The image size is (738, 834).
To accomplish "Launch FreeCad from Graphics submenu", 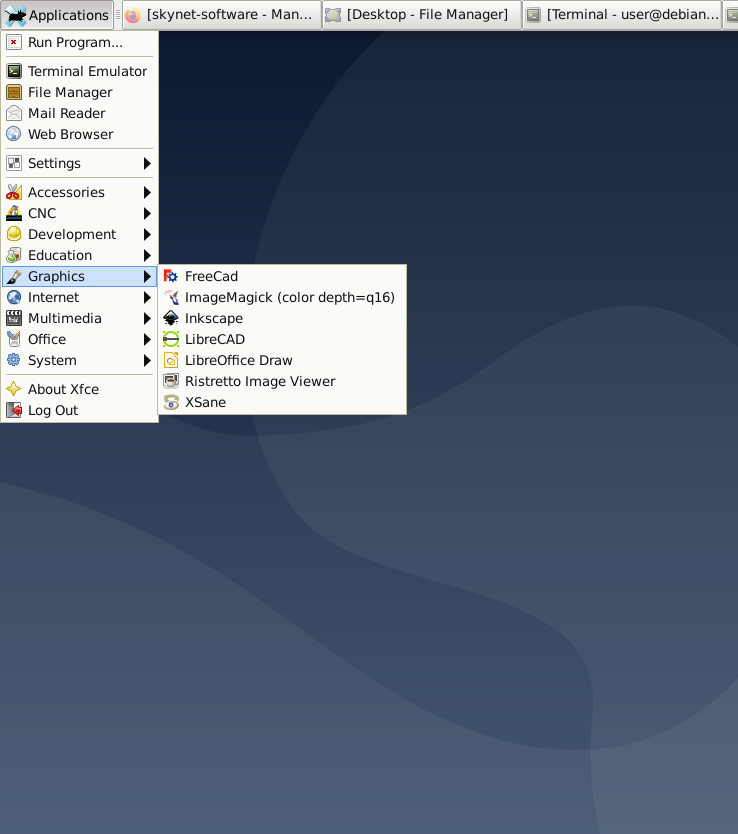I will point(282,276).
